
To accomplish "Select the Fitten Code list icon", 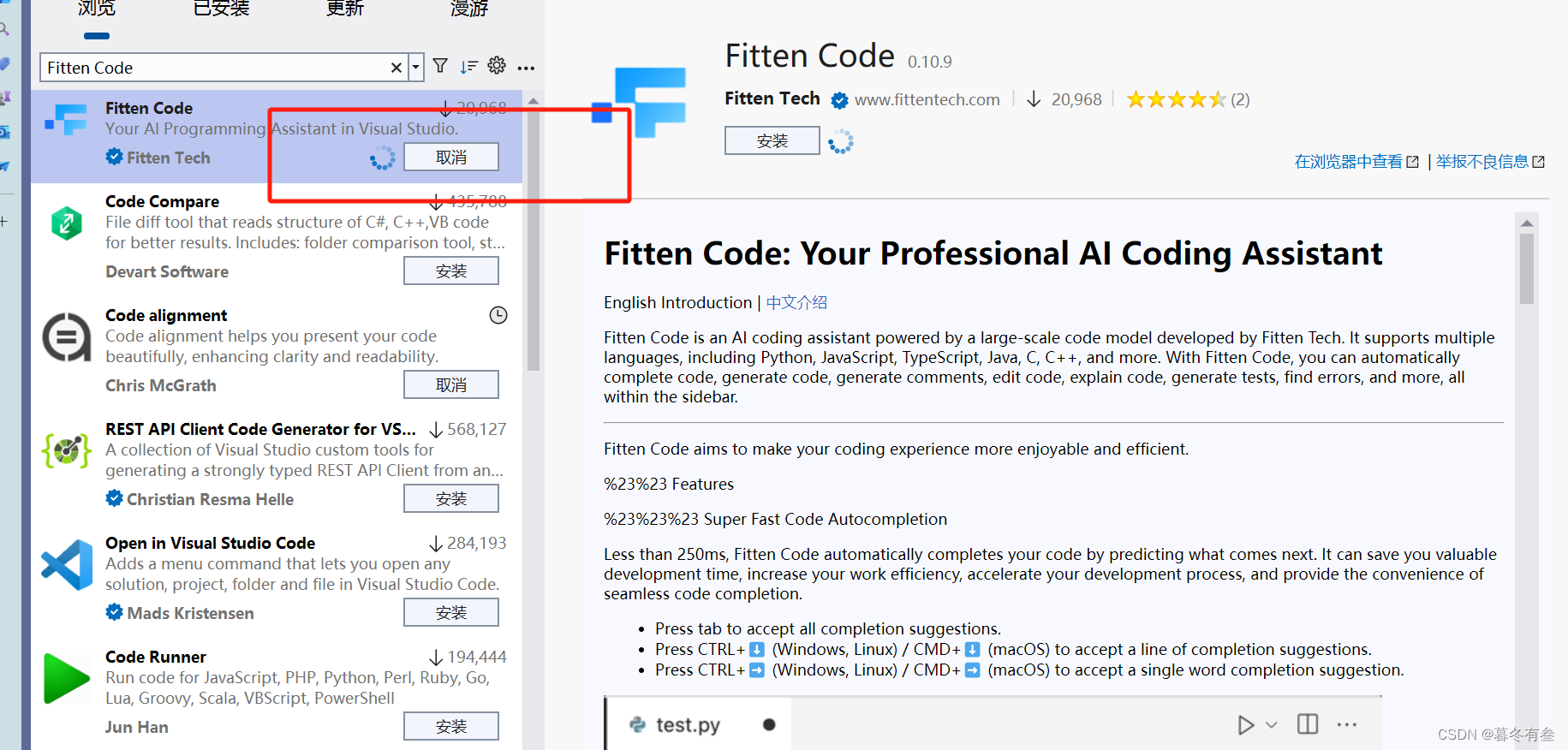I will point(67,120).
